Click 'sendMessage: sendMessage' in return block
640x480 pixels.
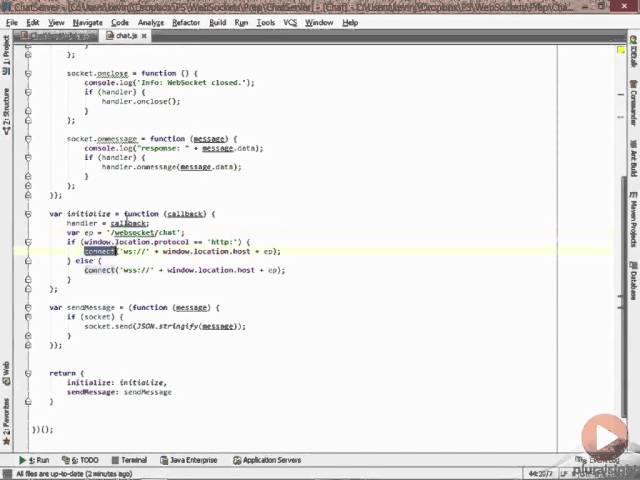pos(119,392)
